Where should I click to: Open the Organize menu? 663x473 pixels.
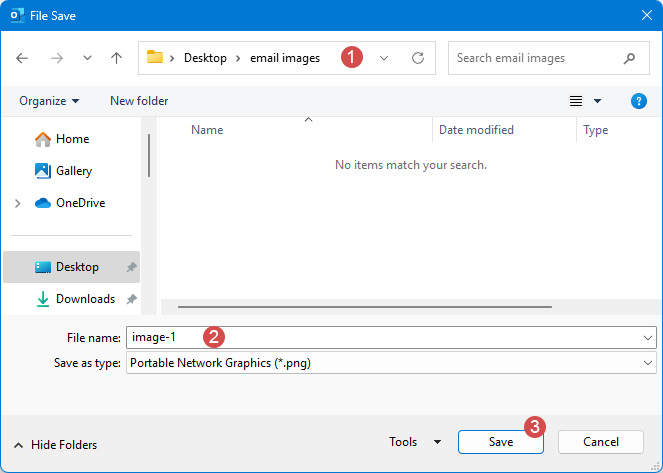coord(48,101)
